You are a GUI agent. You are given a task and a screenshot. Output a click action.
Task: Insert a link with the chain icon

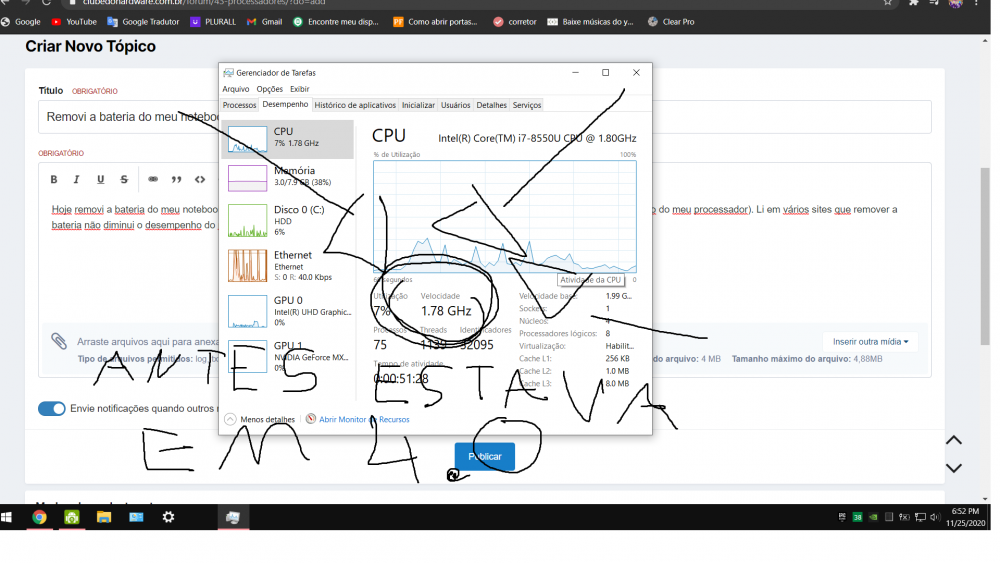pos(153,180)
